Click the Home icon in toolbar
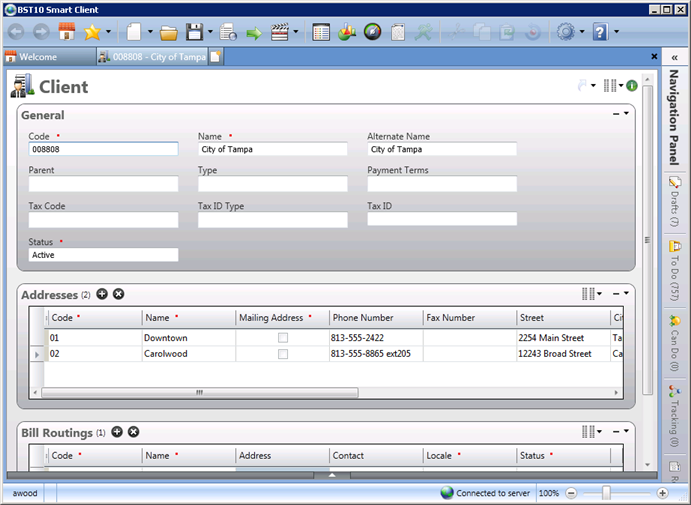The height and width of the screenshot is (505, 691). [67, 32]
